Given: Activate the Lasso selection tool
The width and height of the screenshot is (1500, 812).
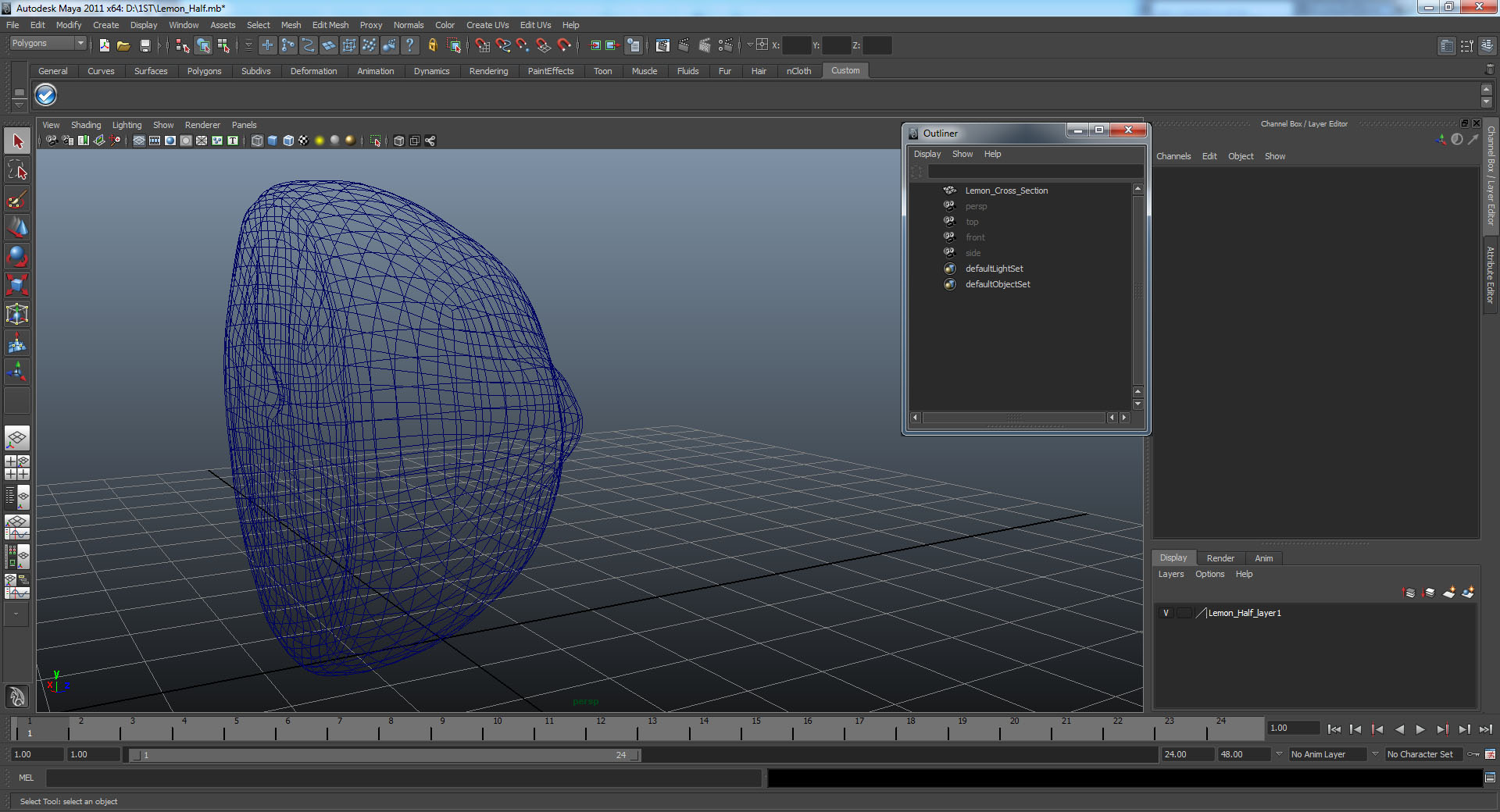Looking at the screenshot, I should click(x=17, y=170).
